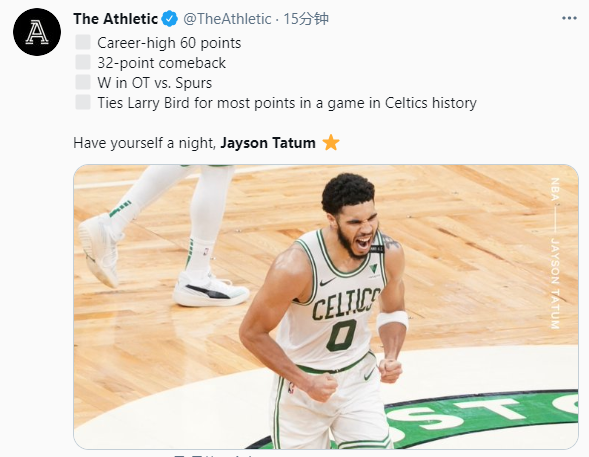
Task: Click the W in OT vs. Spurs text
Action: click(x=155, y=83)
